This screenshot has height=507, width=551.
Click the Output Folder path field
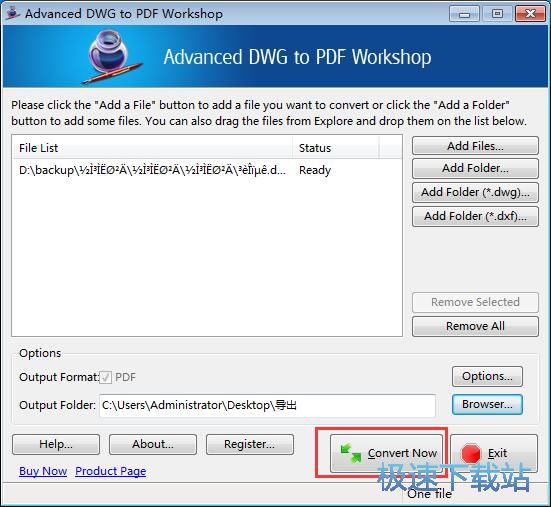tap(267, 405)
